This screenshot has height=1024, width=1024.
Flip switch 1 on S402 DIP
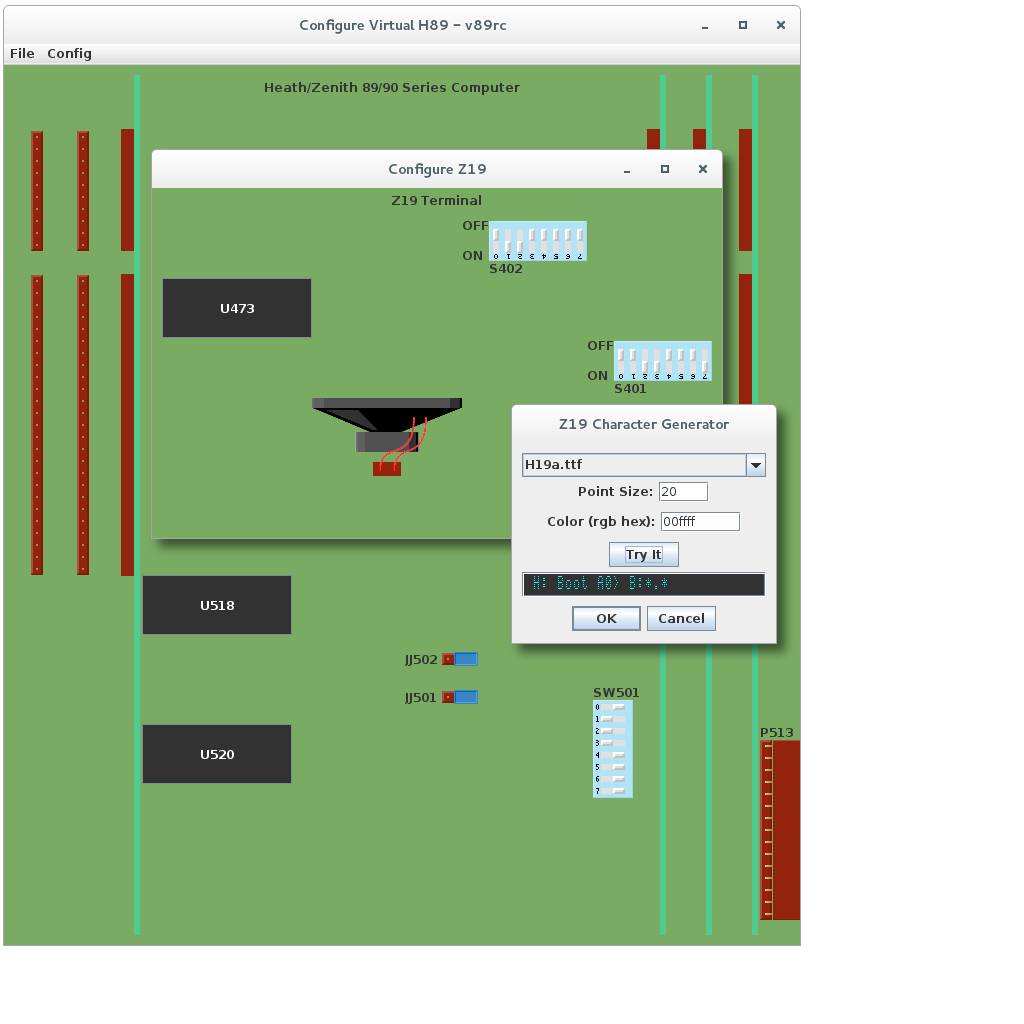tap(508, 241)
